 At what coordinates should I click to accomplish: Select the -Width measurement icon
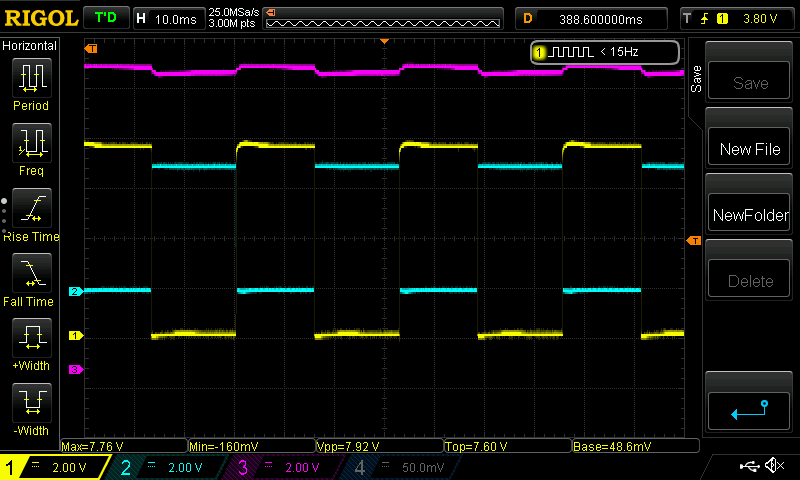coord(32,402)
